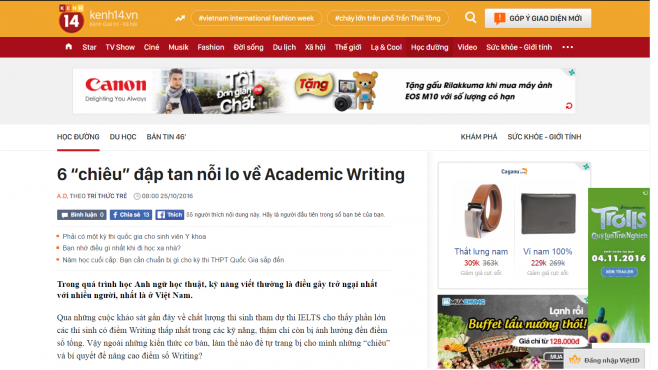Open the TV Show menu
This screenshot has height=370, width=658.
point(120,47)
